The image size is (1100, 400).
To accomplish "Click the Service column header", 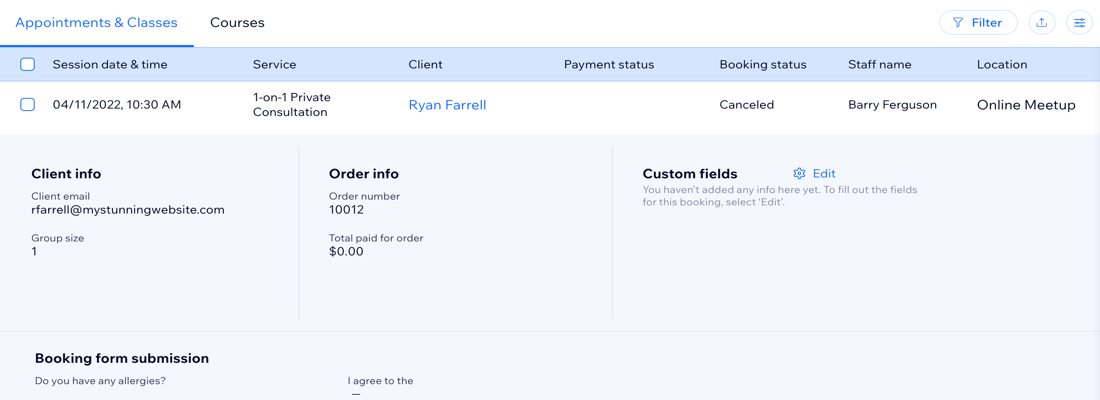I will coord(274,65).
